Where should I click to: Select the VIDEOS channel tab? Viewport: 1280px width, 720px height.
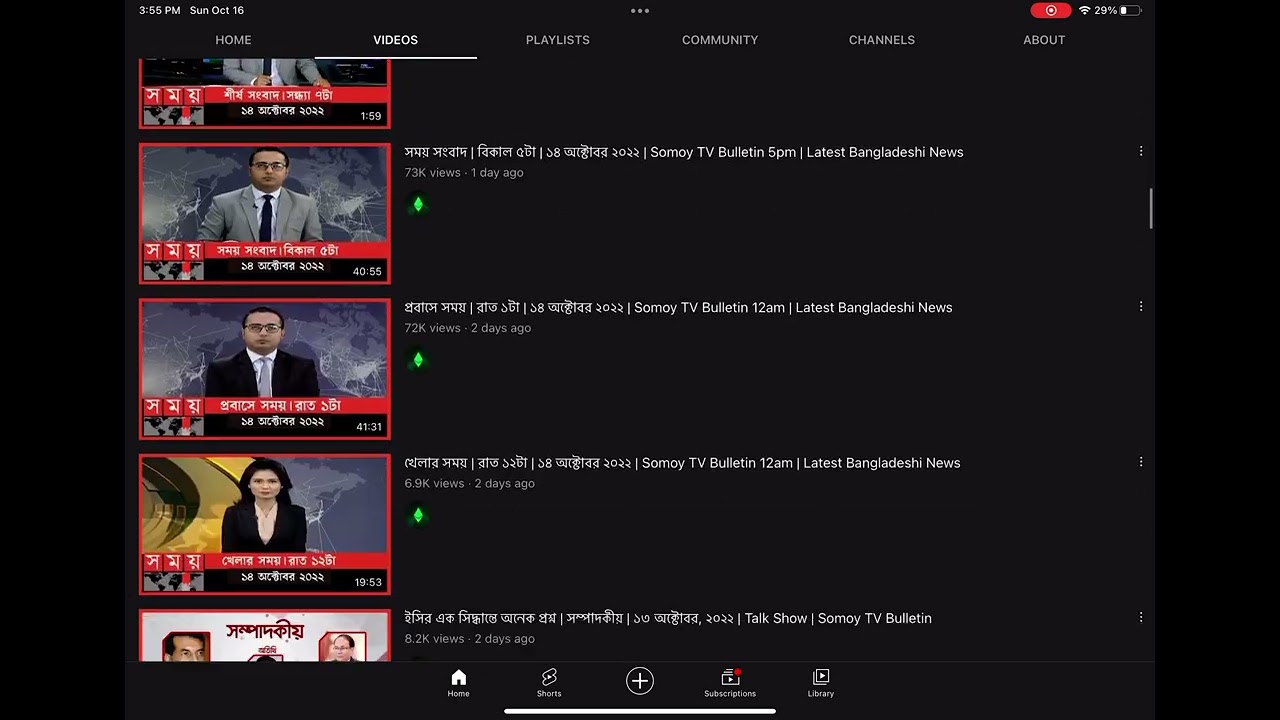pyautogui.click(x=395, y=40)
